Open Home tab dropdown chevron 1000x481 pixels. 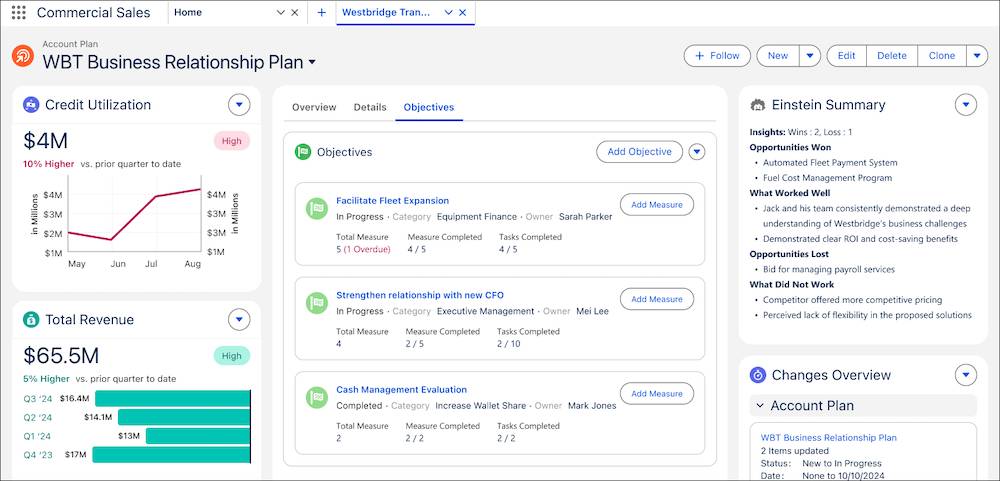tap(281, 12)
